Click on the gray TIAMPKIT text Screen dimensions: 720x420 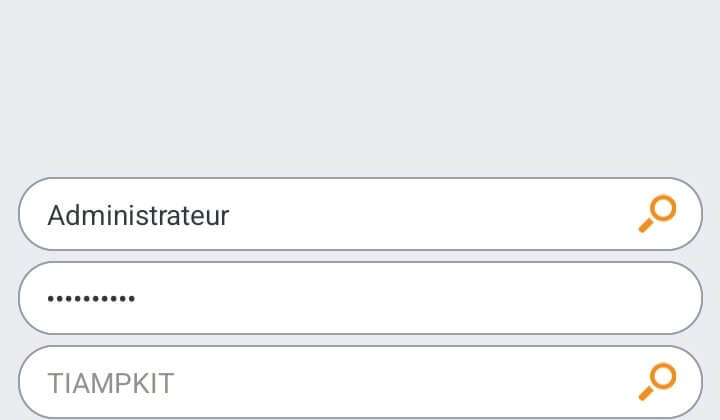(x=111, y=383)
